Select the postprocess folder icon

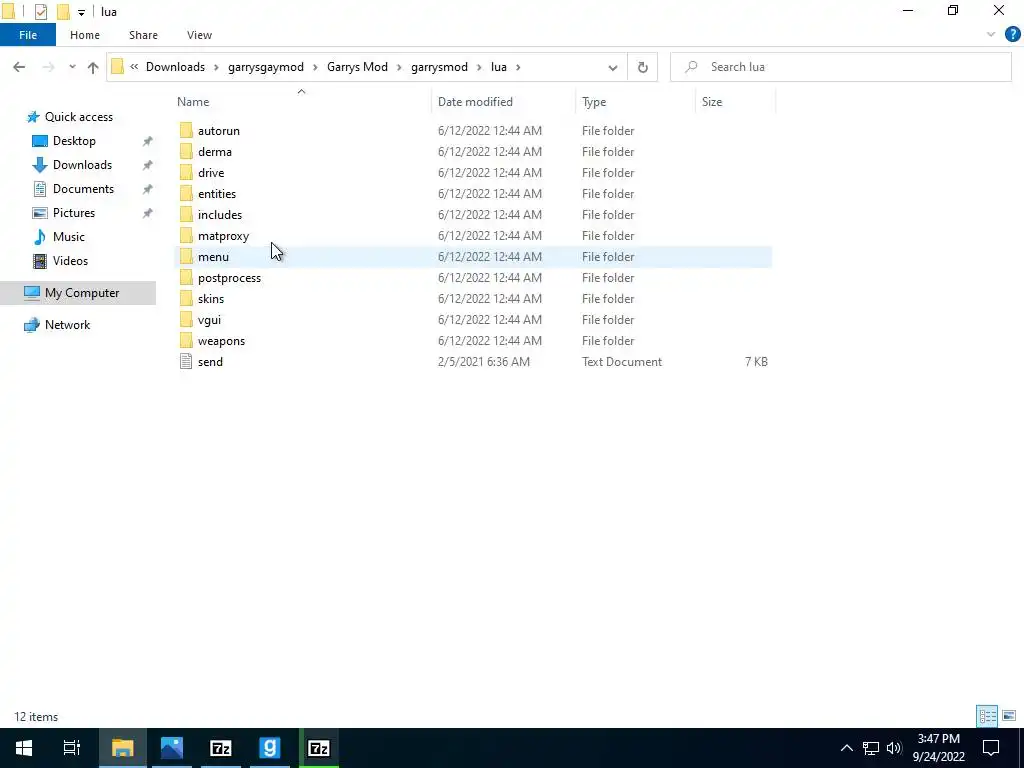click(186, 278)
